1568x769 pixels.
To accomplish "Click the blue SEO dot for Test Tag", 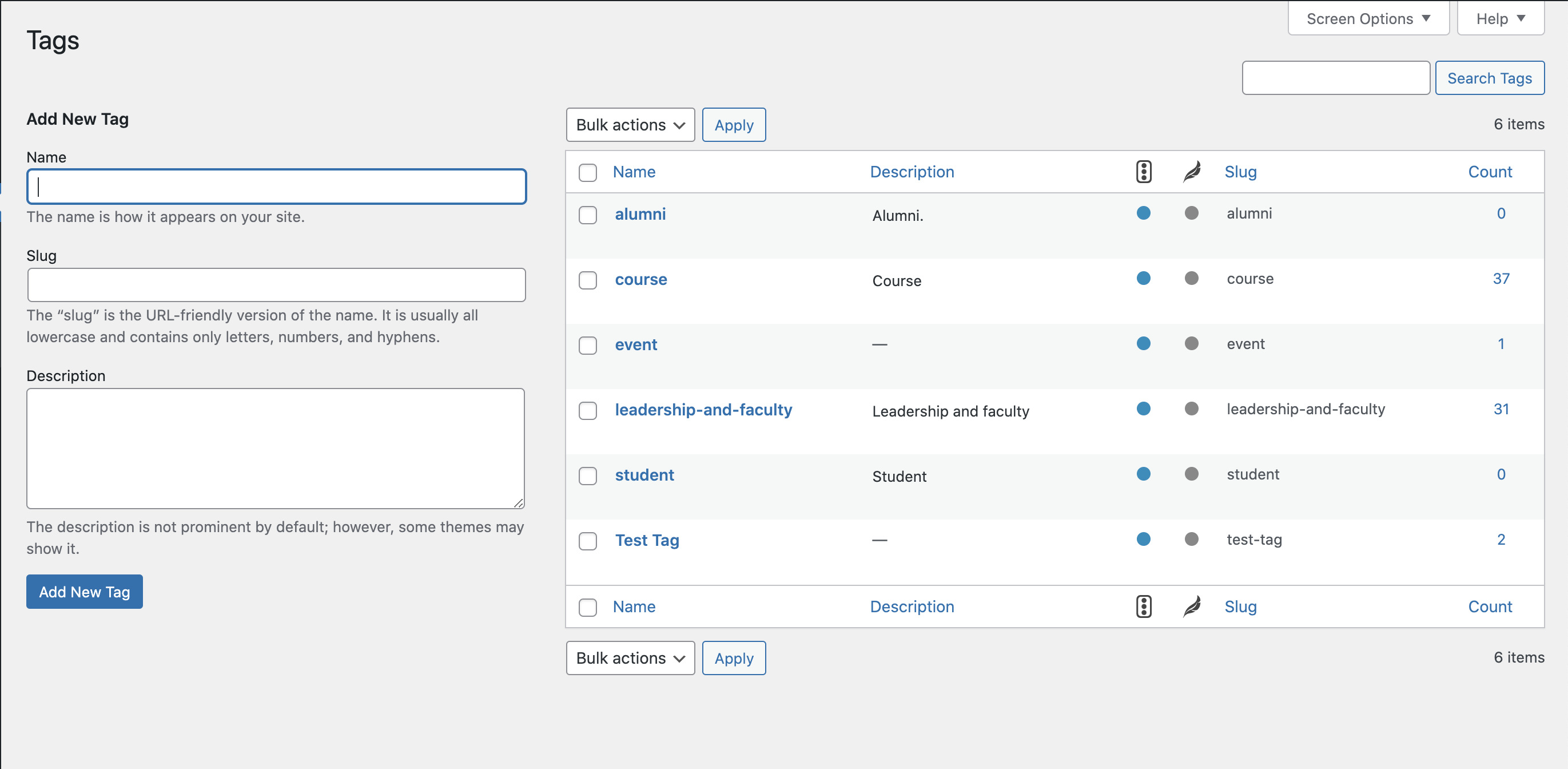I will [x=1143, y=539].
